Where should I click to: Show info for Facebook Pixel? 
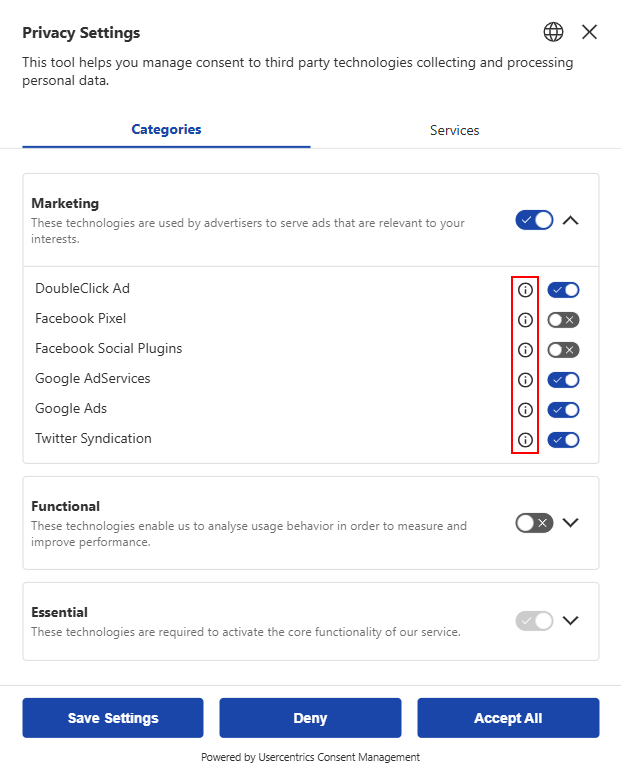525,320
